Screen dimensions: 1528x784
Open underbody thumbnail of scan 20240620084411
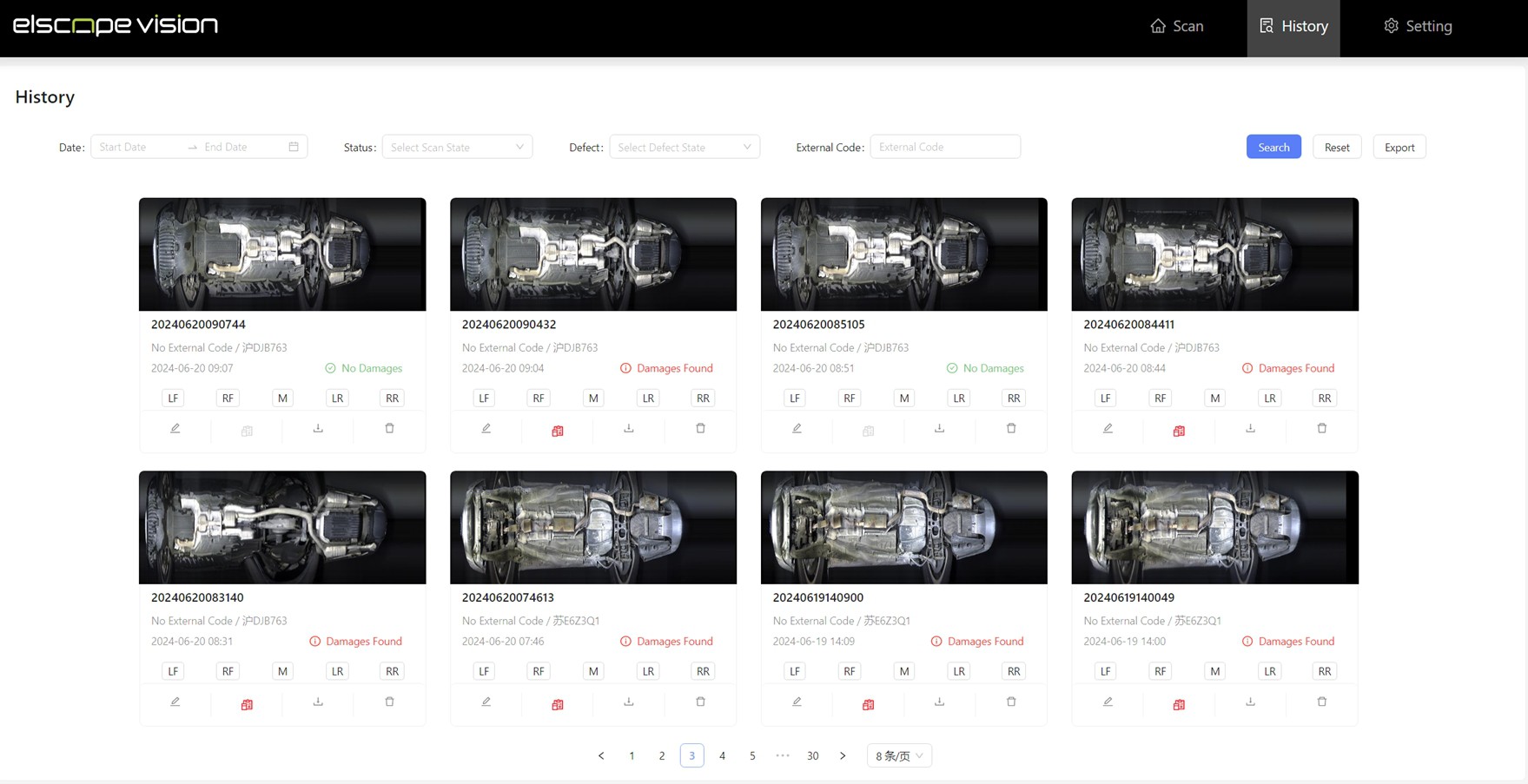[1215, 254]
